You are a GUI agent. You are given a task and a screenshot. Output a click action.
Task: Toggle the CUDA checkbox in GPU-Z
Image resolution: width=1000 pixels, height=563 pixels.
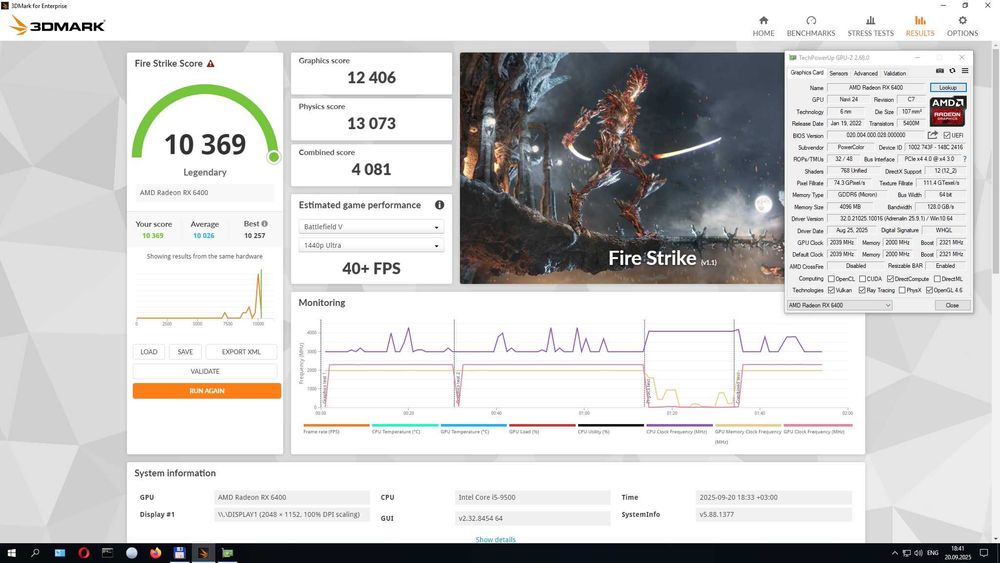[862, 279]
